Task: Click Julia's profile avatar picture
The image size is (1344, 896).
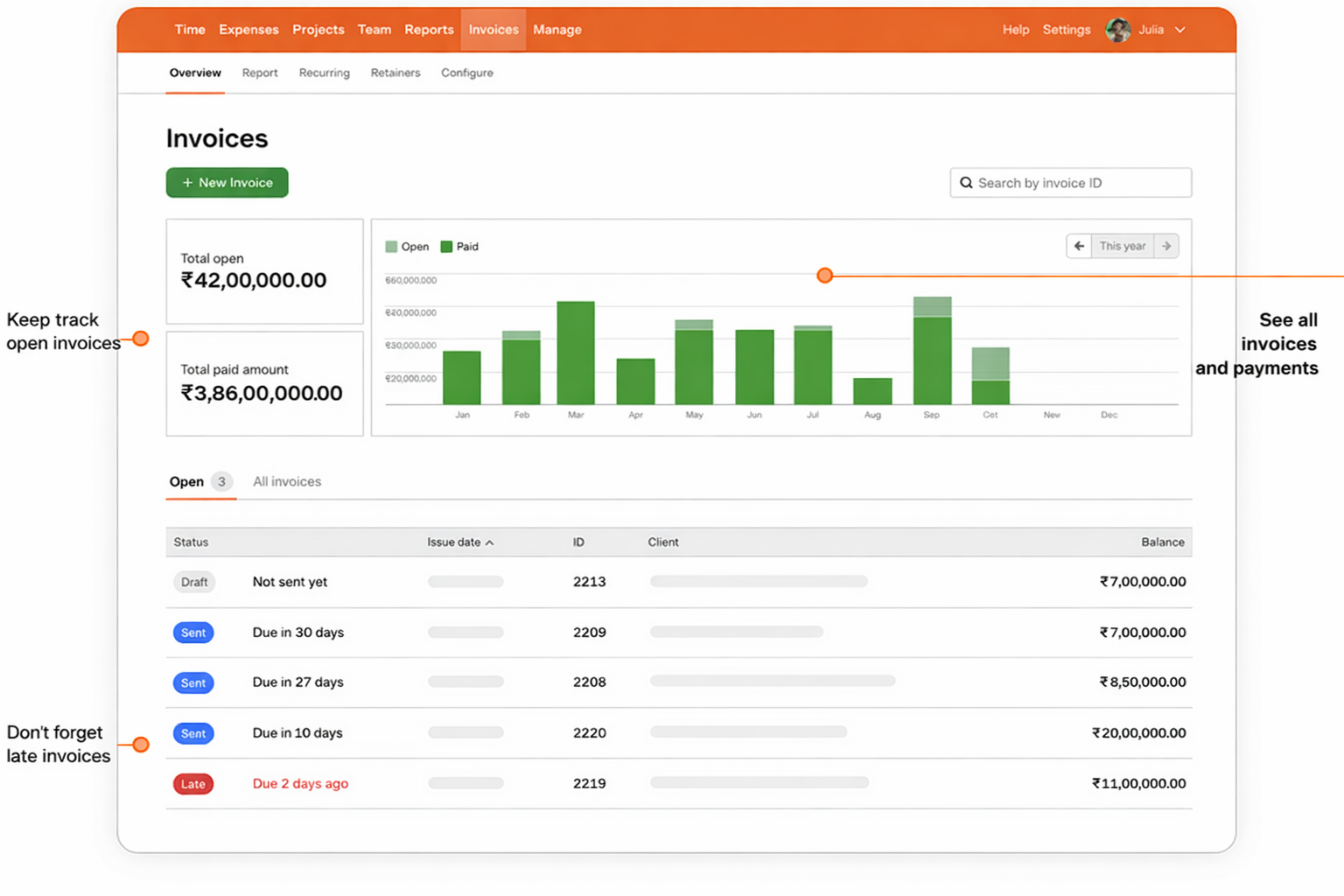Action: [1117, 30]
